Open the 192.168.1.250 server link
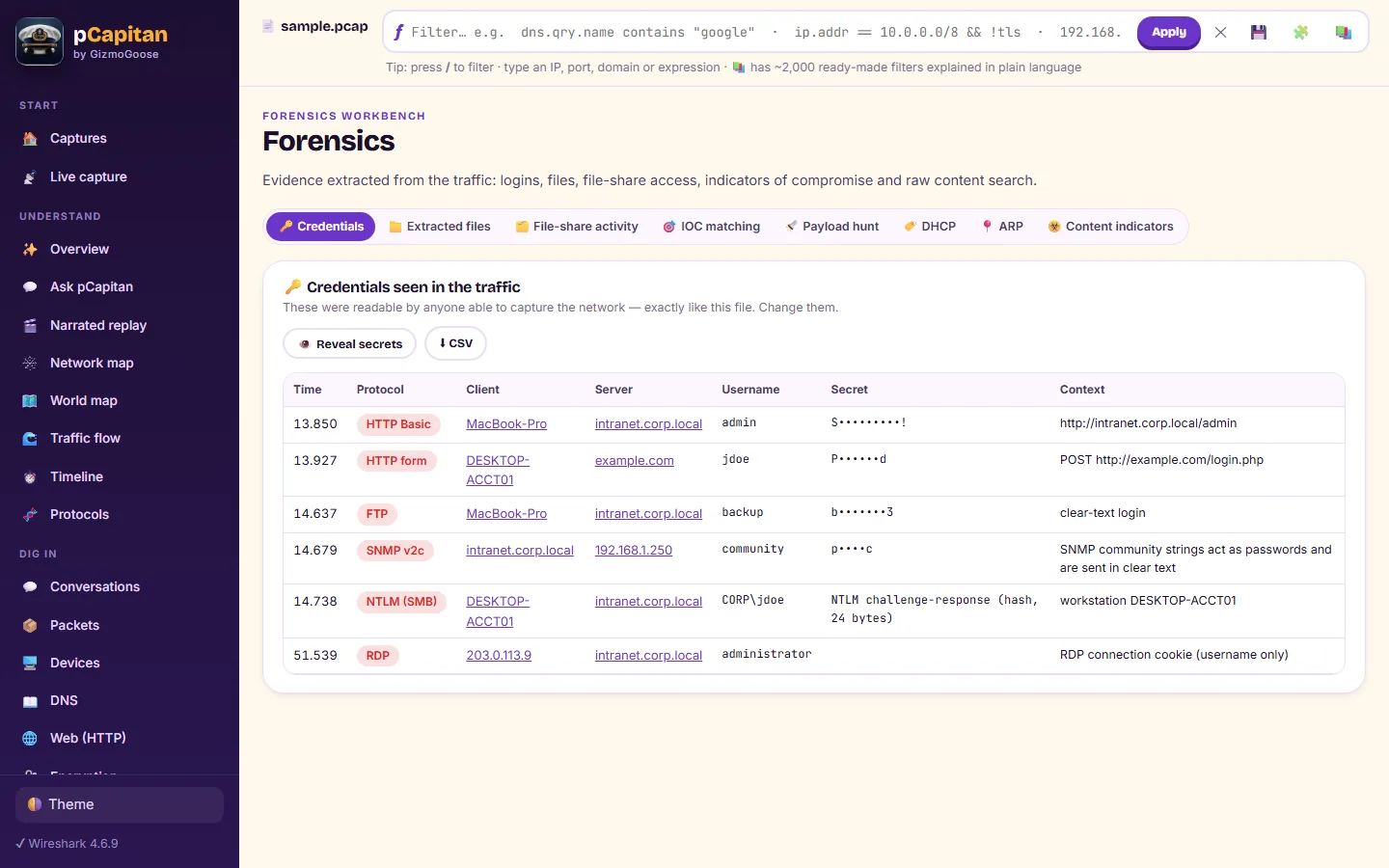 point(634,551)
